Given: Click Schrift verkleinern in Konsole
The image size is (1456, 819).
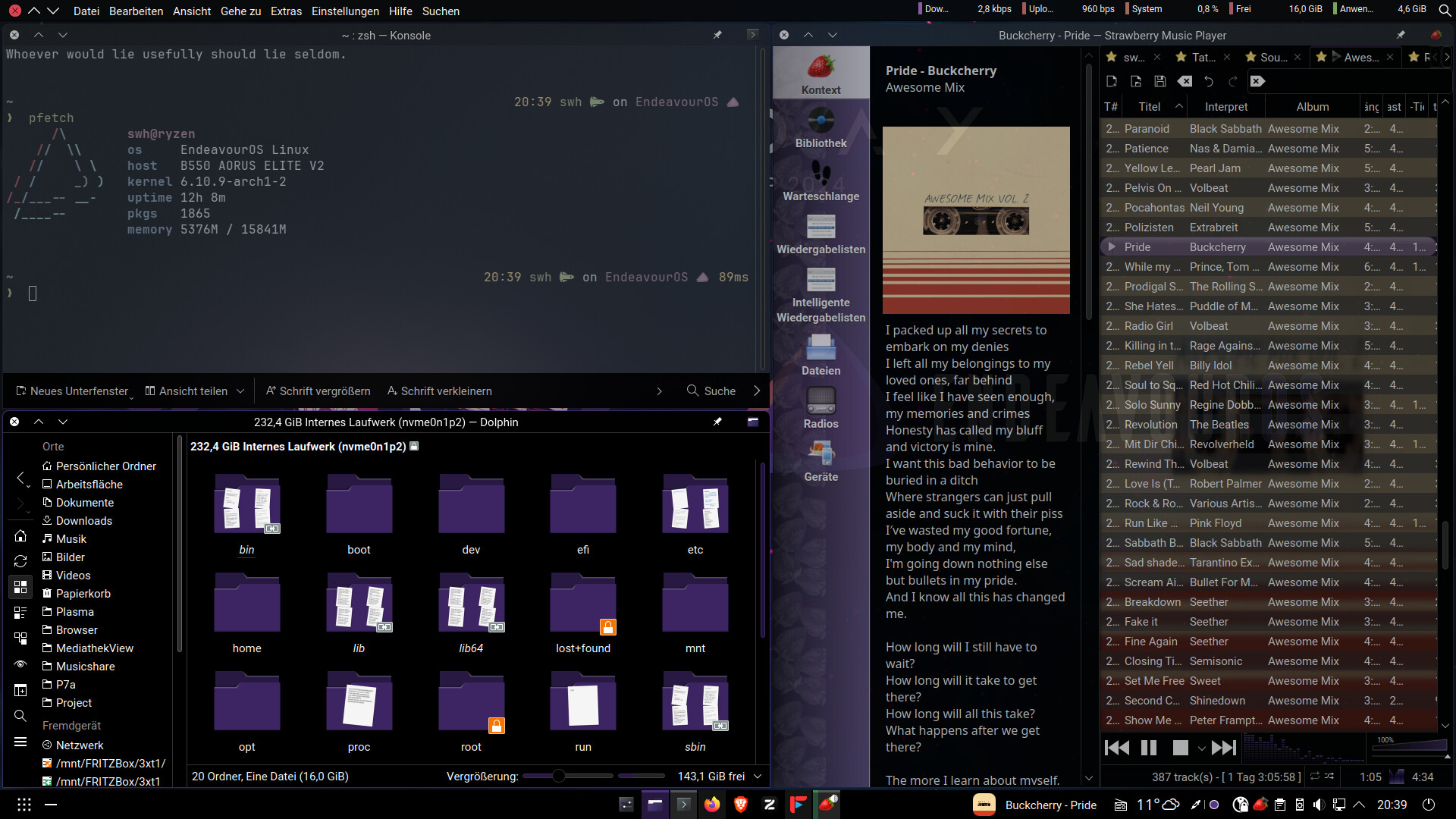Looking at the screenshot, I should [x=439, y=391].
